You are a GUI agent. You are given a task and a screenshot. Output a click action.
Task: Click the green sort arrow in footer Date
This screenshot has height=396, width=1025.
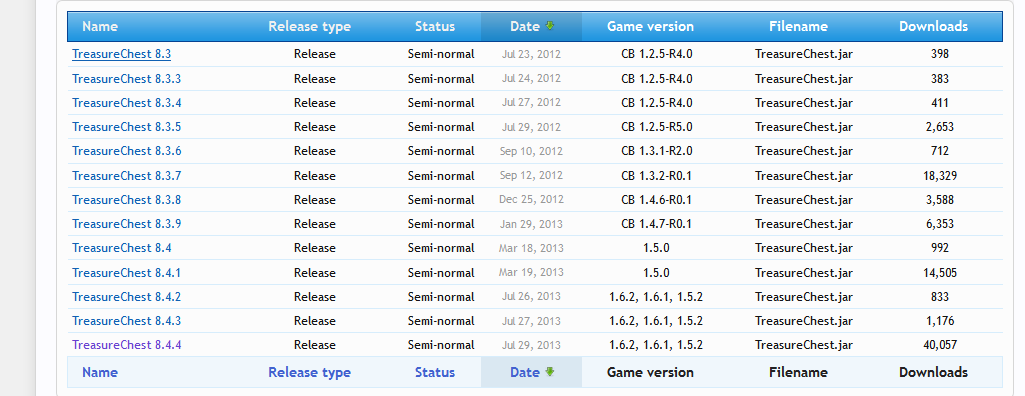click(x=550, y=372)
